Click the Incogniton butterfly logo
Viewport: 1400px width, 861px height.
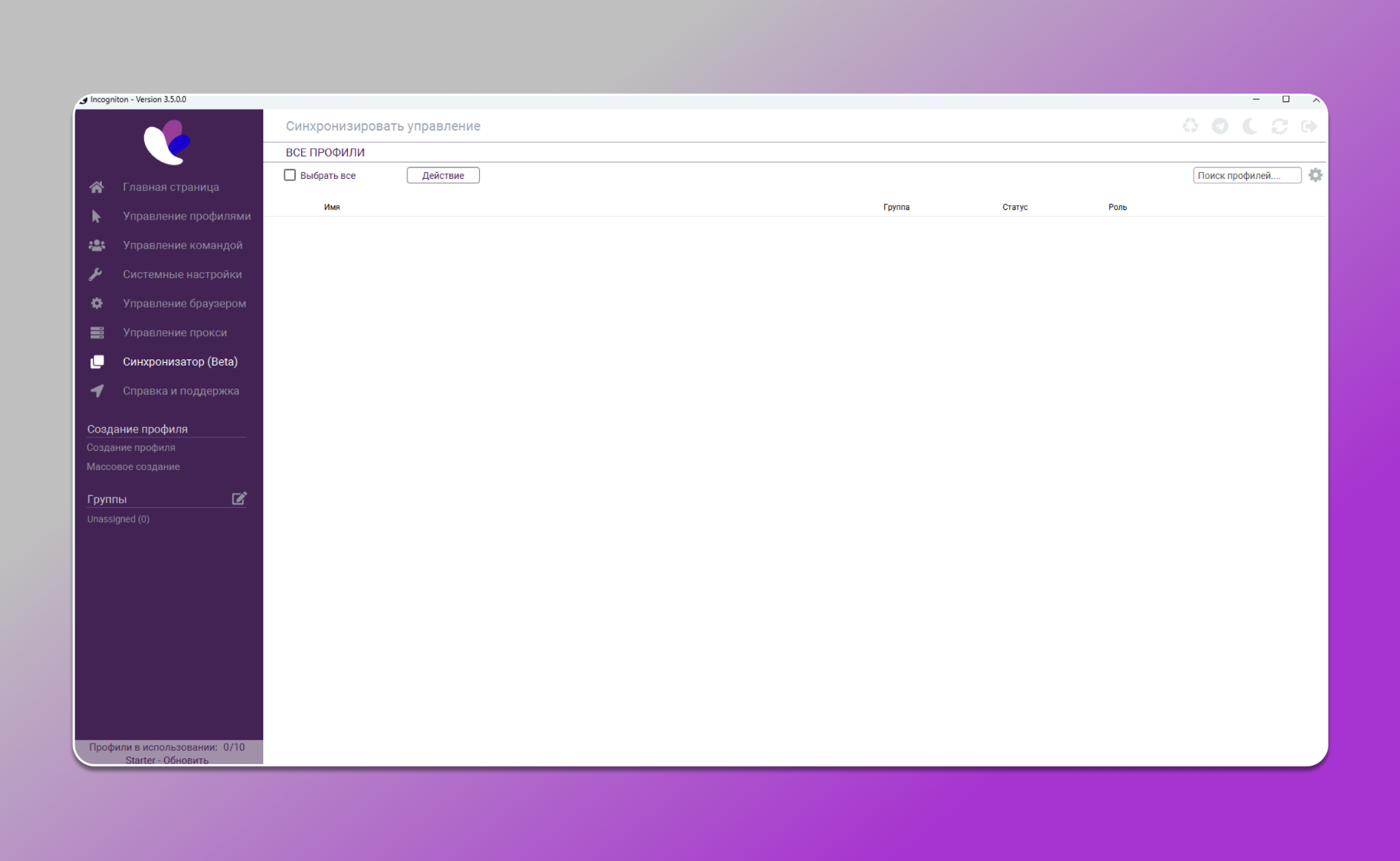pos(167,142)
